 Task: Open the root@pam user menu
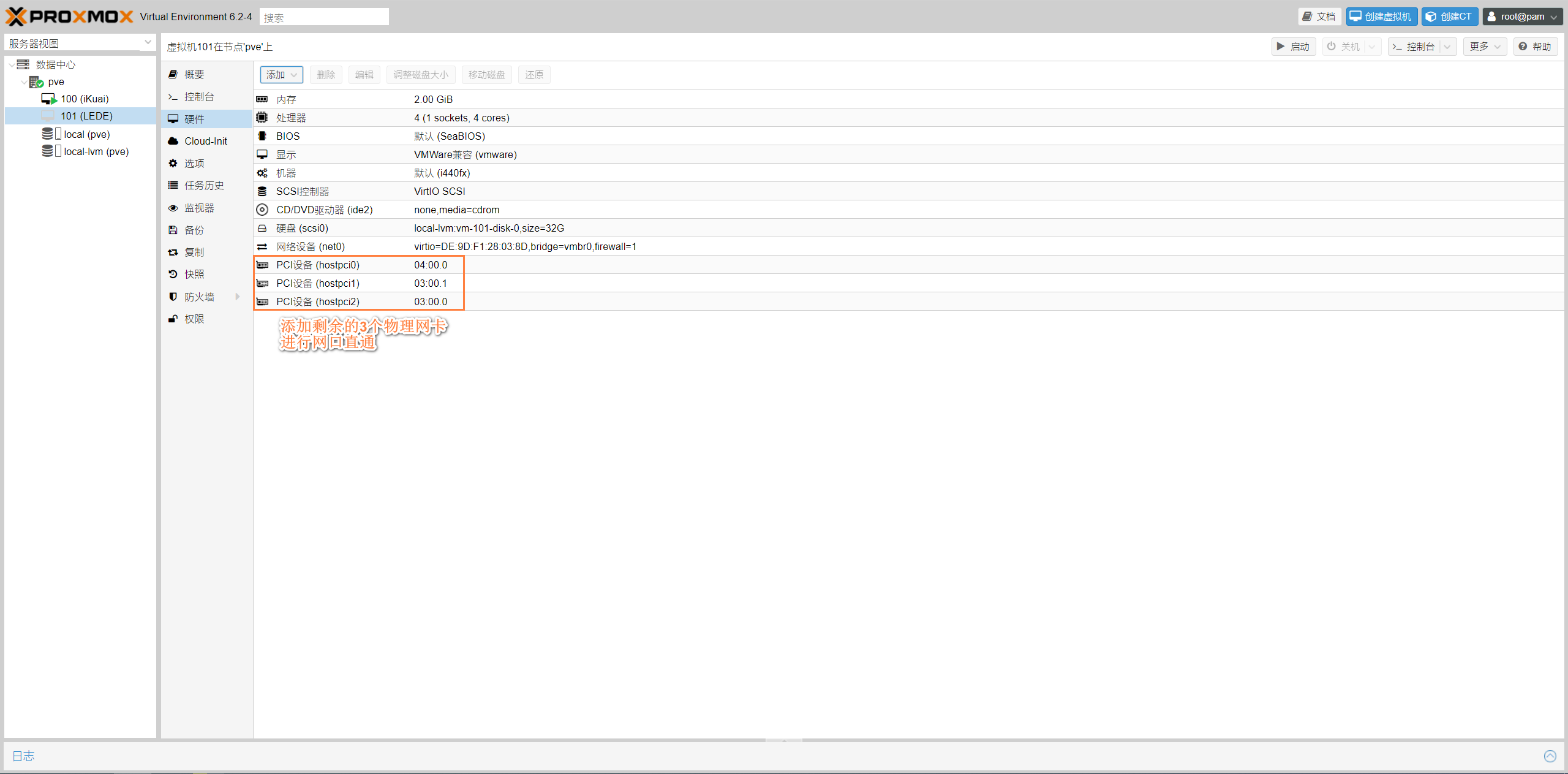coord(1522,17)
